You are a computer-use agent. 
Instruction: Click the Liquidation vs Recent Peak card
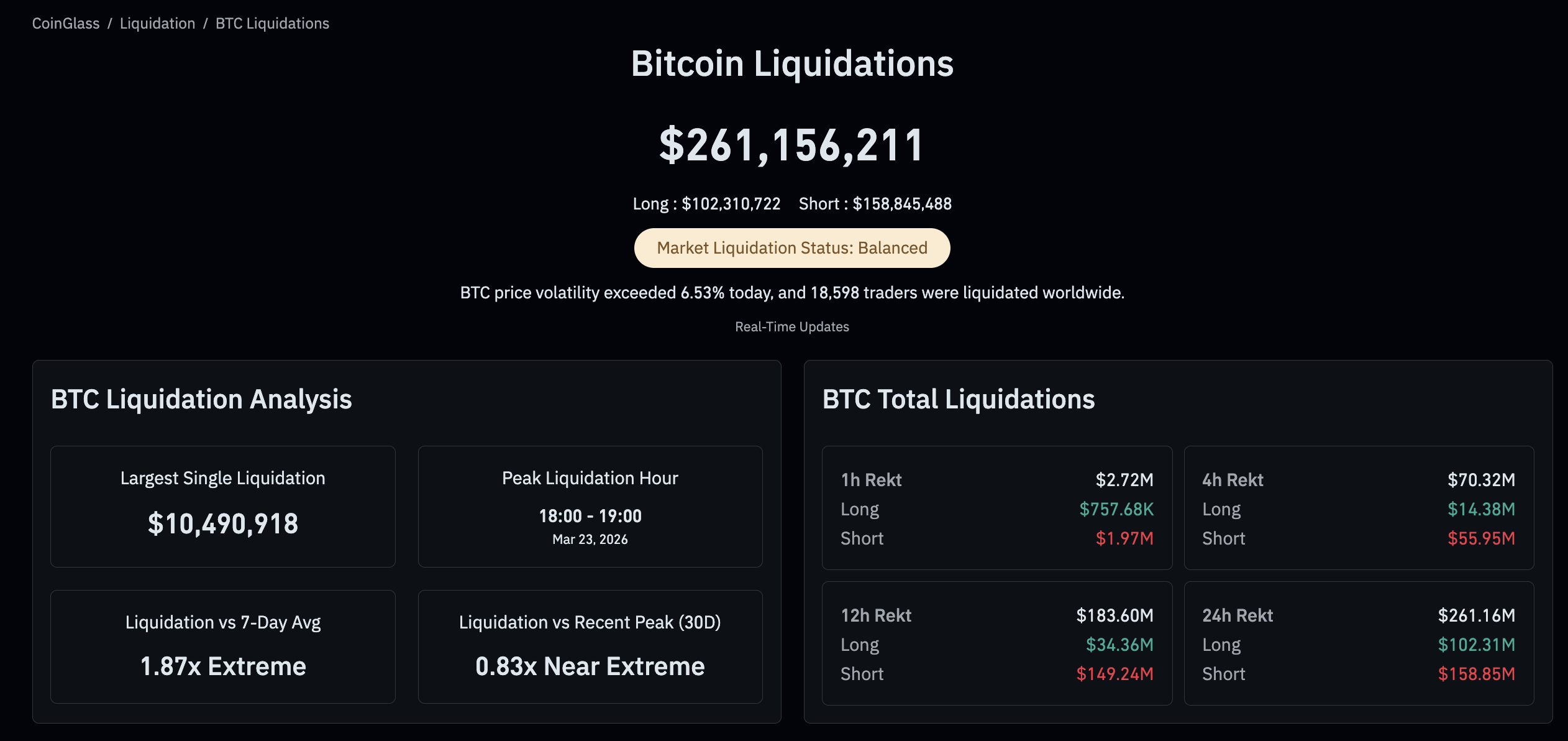(590, 645)
